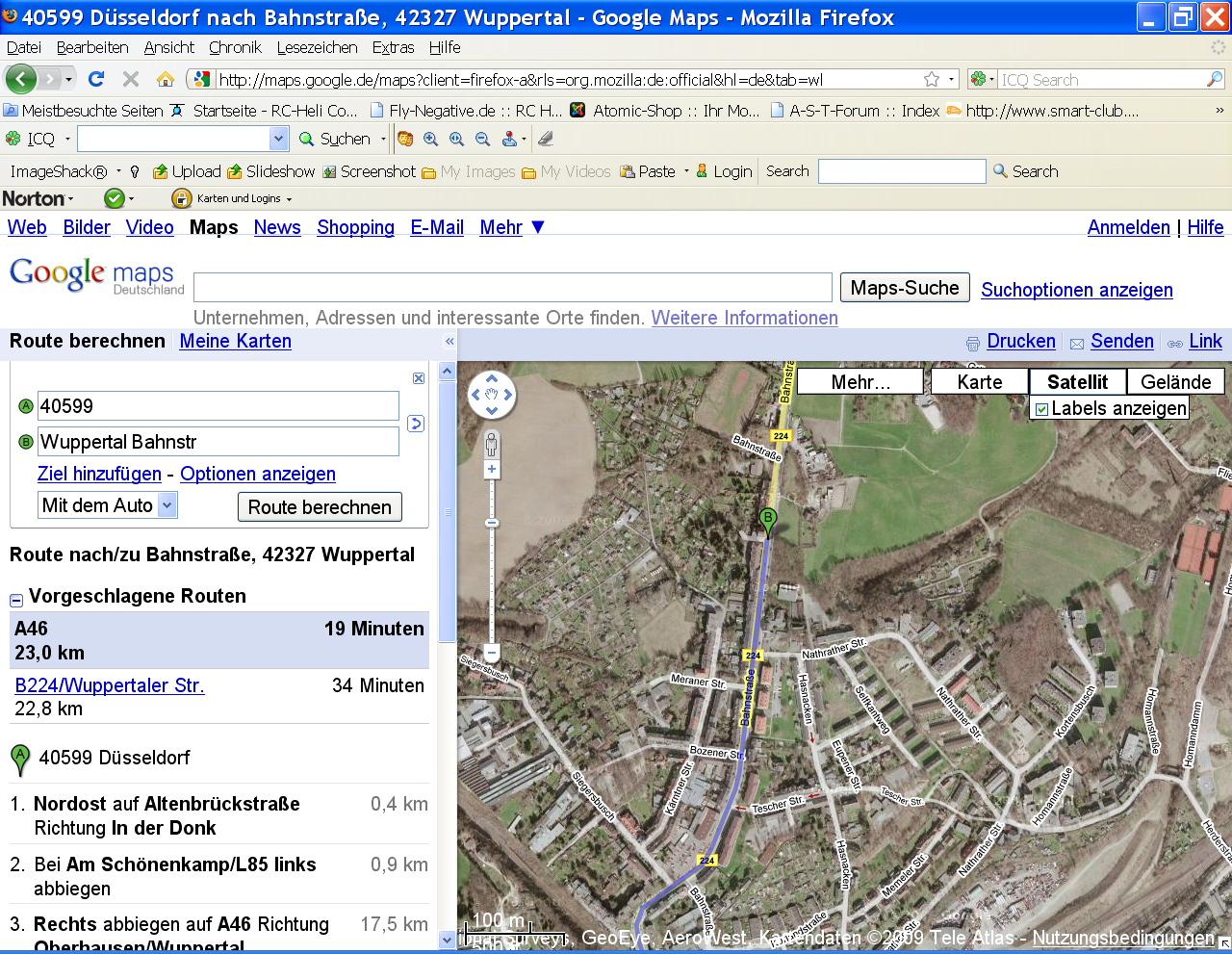The height and width of the screenshot is (954, 1232).
Task: Click the Street View pegman icon
Action: tap(492, 445)
